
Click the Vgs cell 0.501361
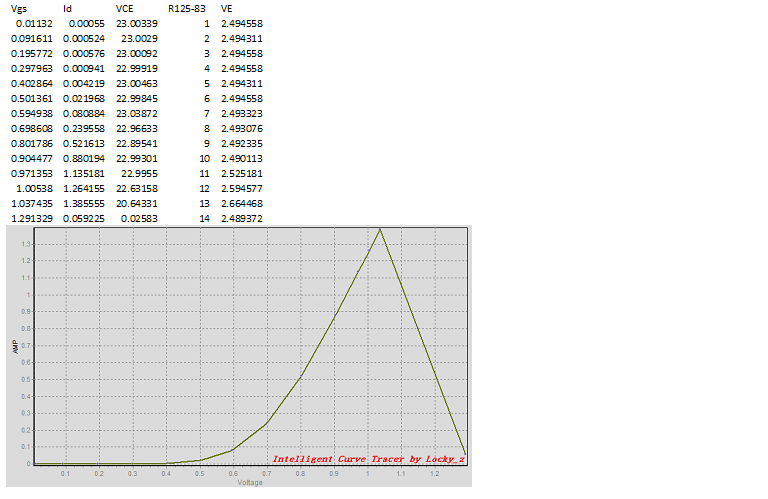coord(31,98)
